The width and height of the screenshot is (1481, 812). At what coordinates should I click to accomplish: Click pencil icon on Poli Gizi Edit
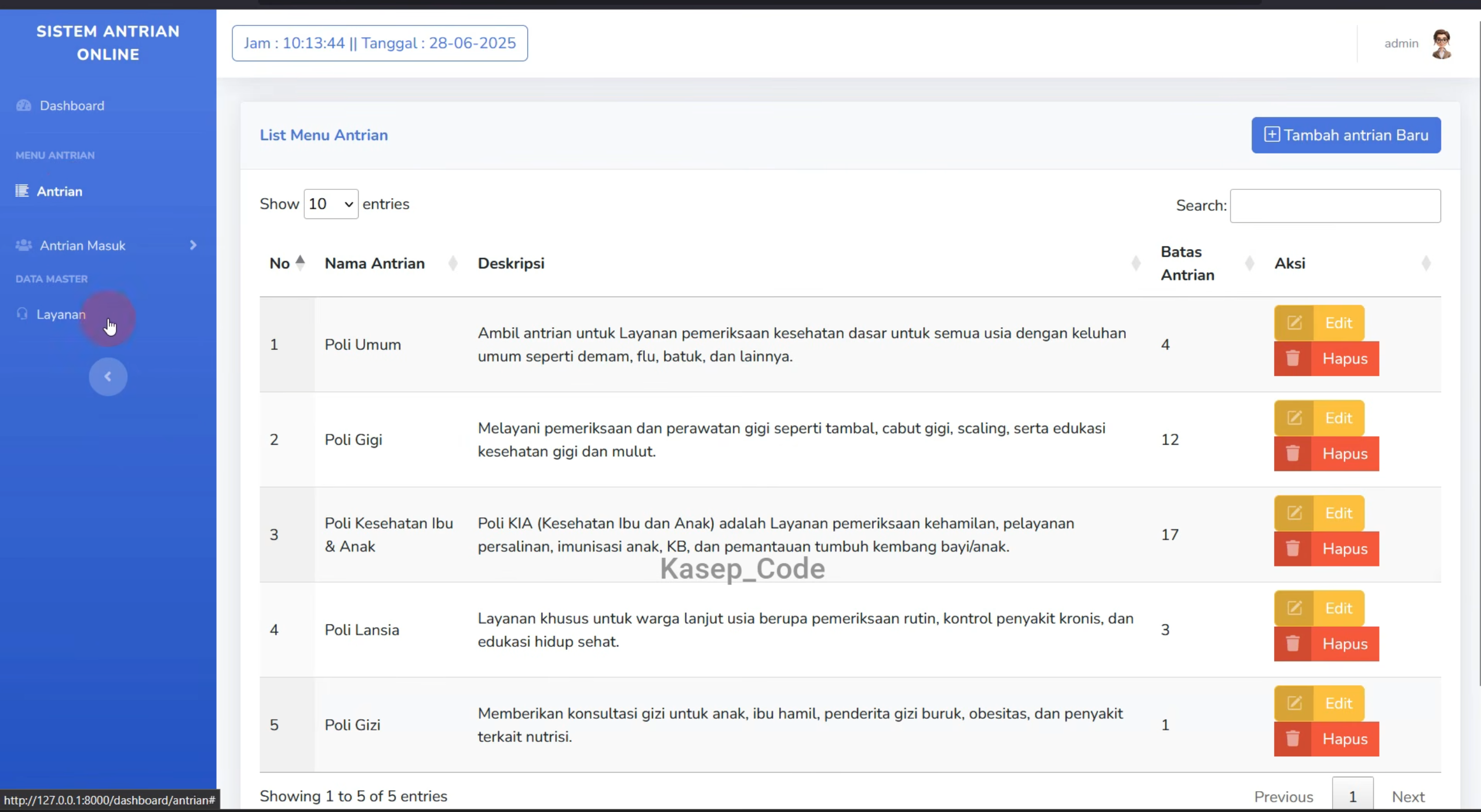point(1294,703)
